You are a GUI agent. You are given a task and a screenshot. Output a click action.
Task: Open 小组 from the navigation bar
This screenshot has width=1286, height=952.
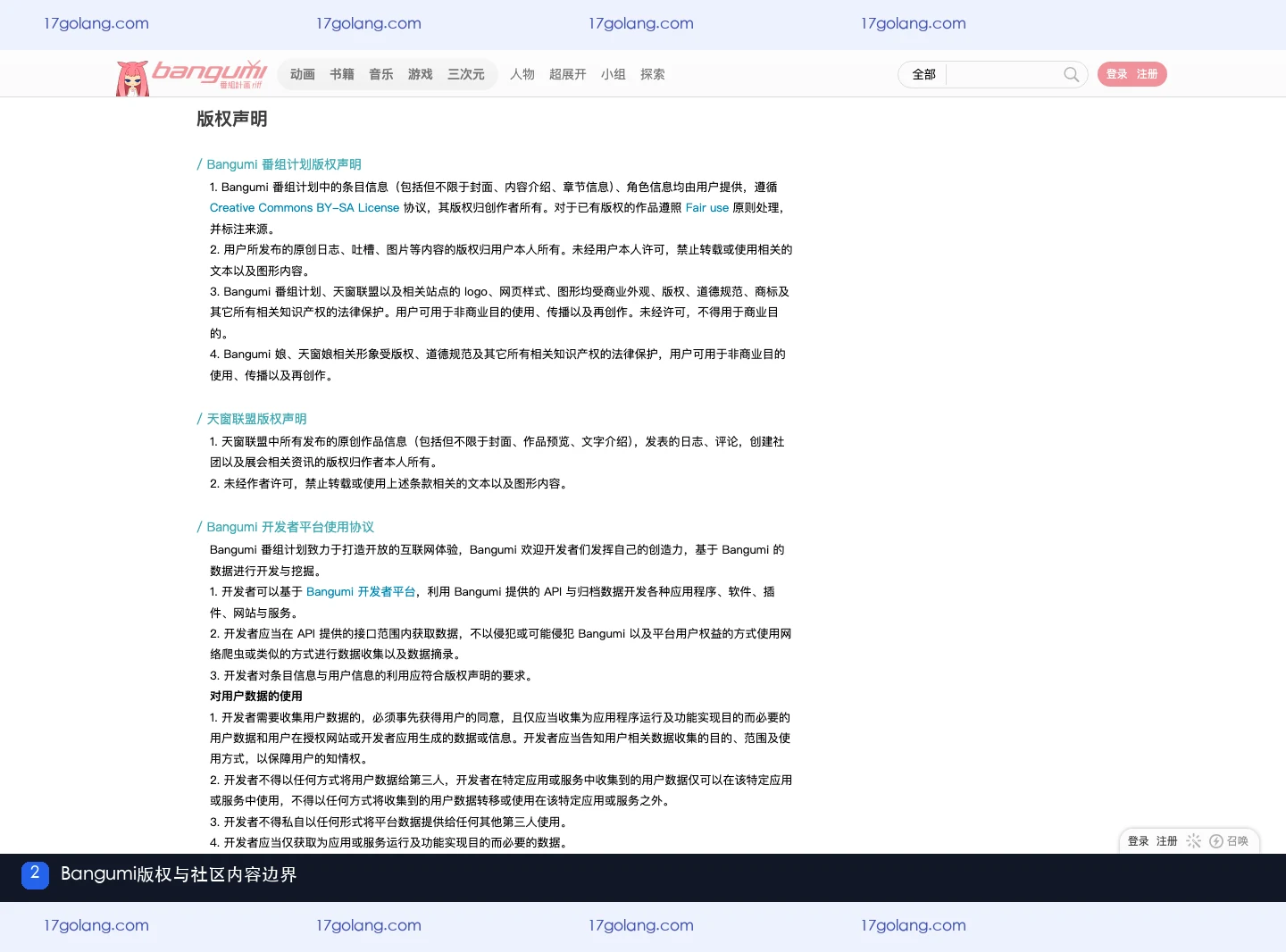[x=614, y=74]
